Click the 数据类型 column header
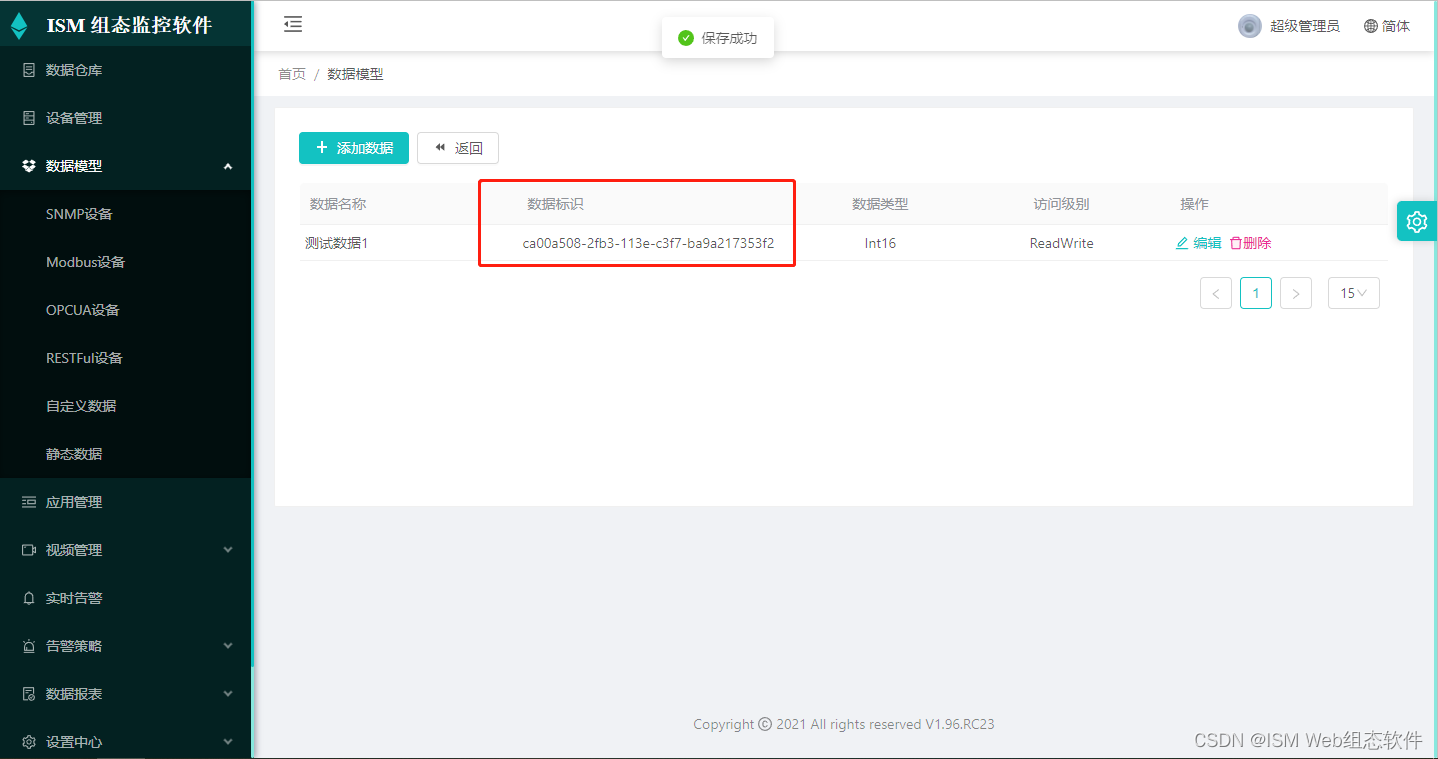Screen dimensions: 1438x759 [x=880, y=204]
